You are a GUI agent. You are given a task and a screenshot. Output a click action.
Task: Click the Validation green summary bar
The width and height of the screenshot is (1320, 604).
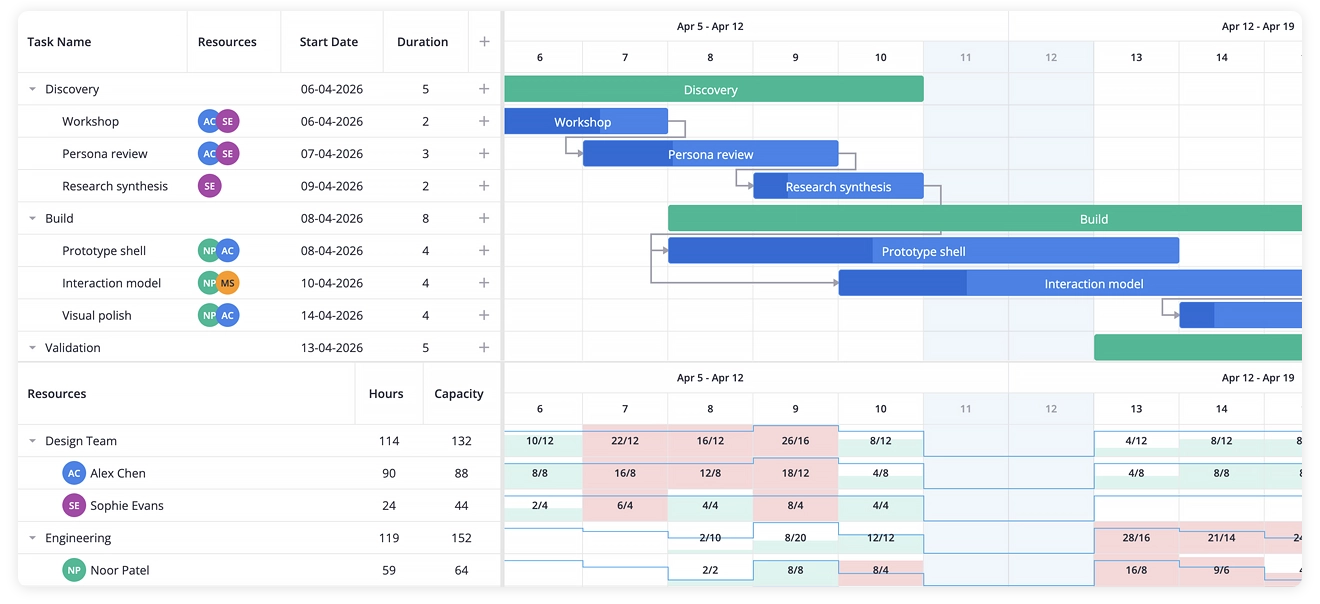pos(1198,348)
